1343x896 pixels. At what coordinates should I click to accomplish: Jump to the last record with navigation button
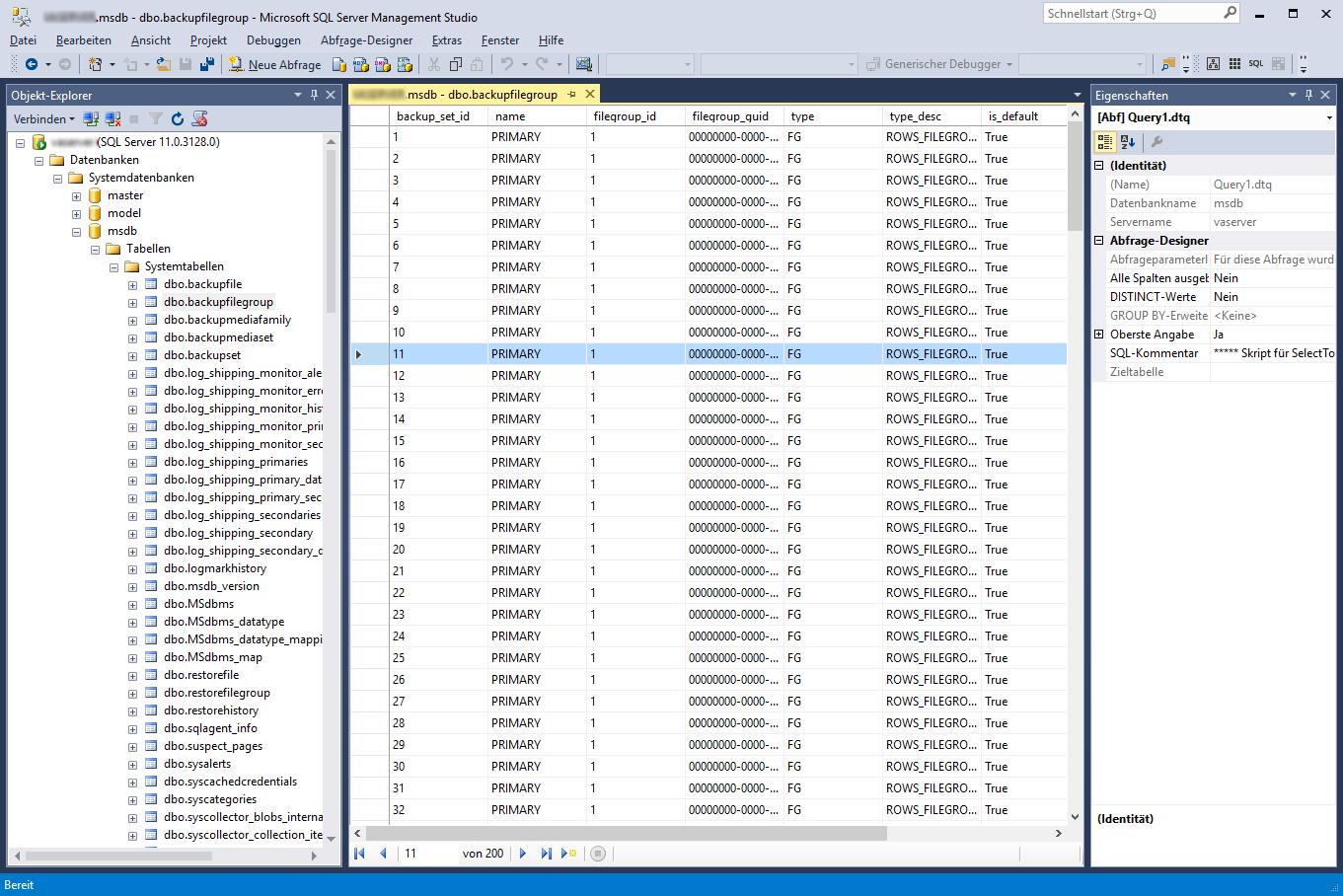[x=546, y=854]
